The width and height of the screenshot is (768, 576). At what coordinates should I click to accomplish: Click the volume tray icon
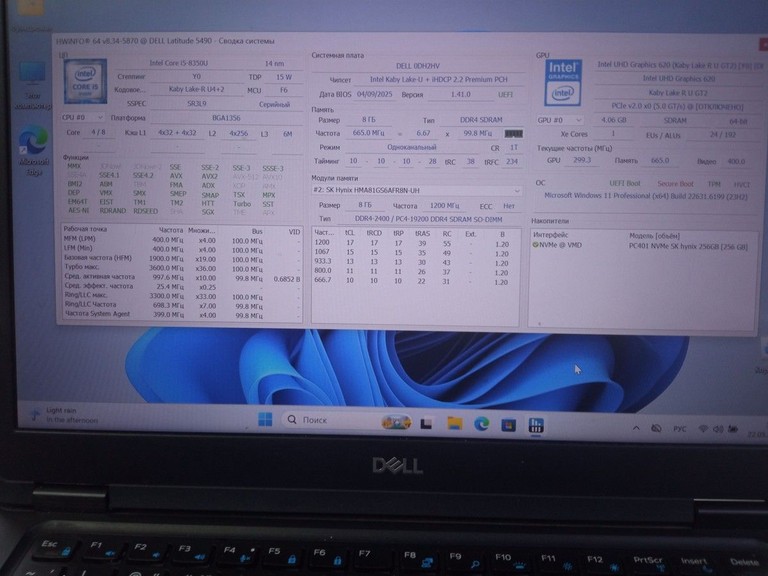pos(718,429)
